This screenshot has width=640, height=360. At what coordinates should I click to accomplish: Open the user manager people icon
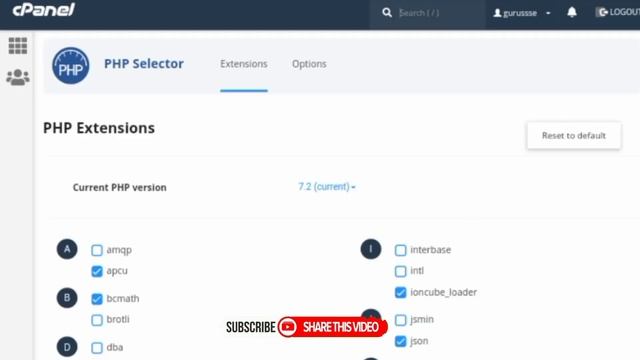click(x=18, y=77)
